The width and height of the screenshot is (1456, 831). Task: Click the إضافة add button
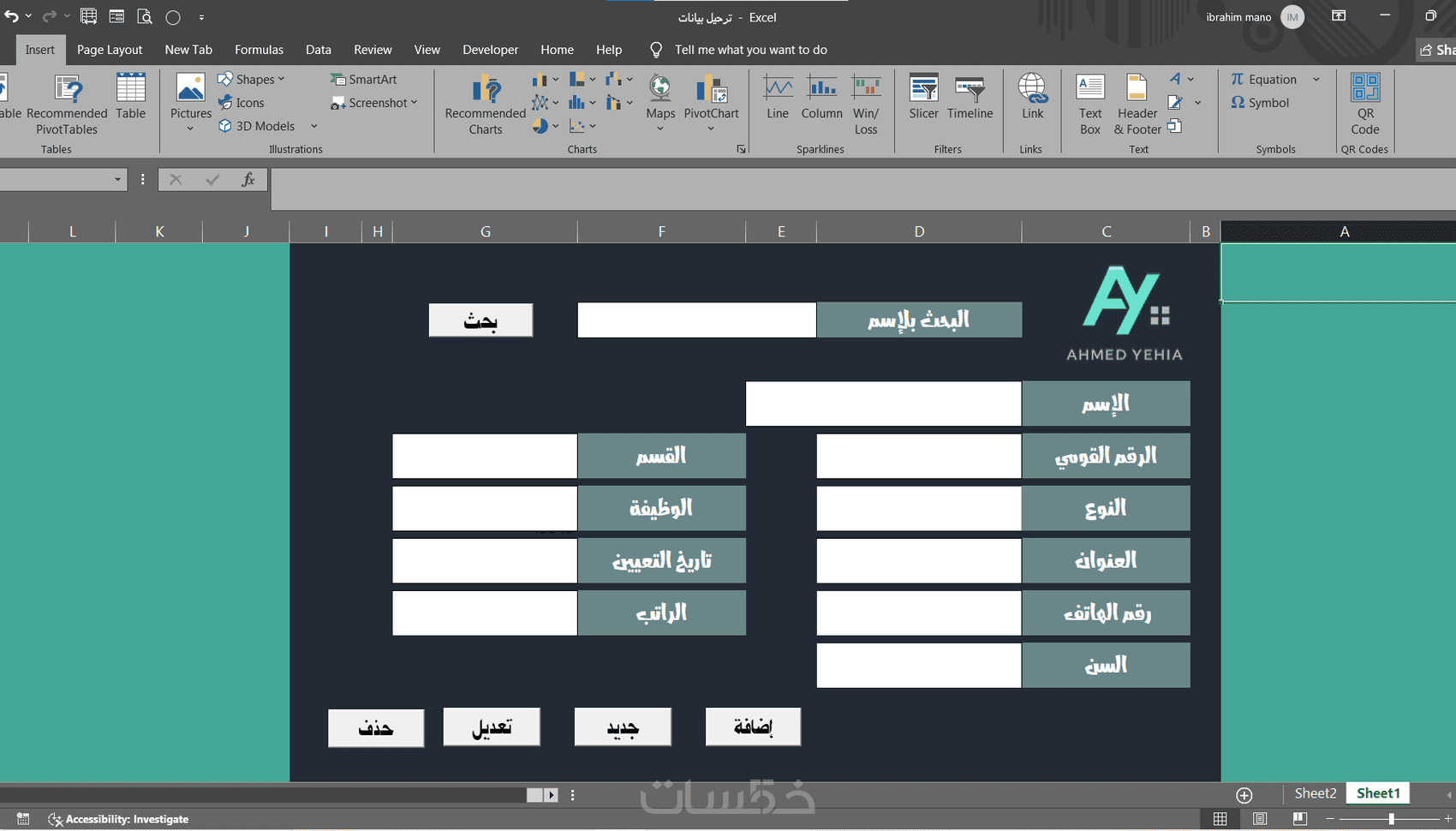(x=753, y=726)
